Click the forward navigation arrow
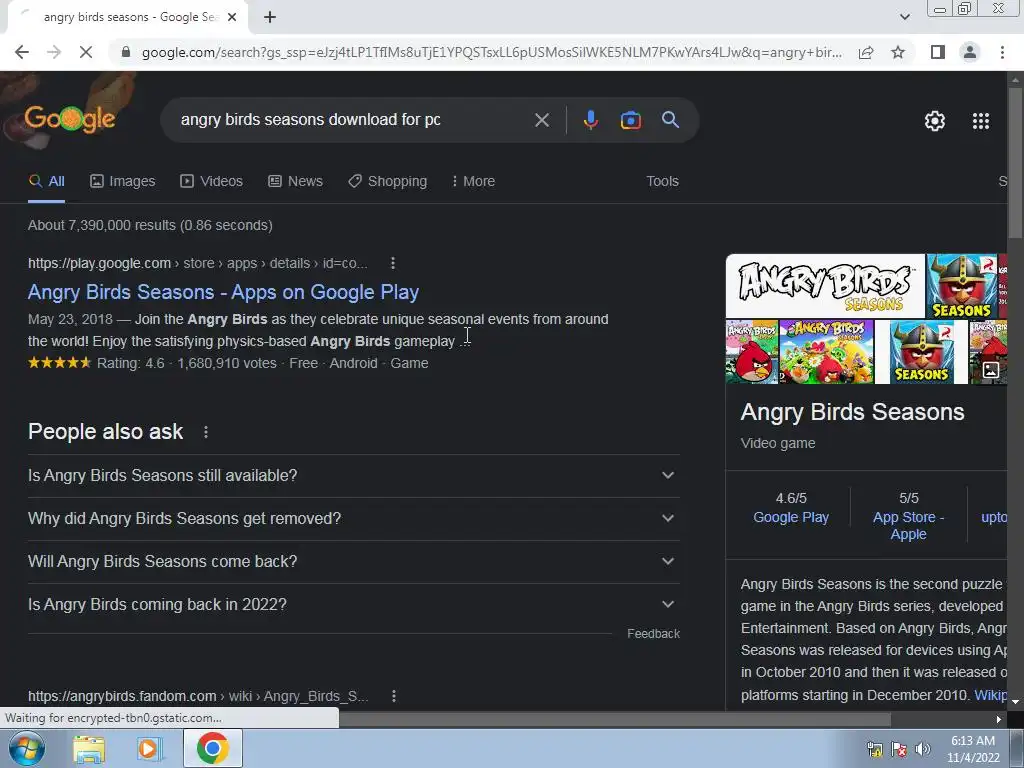1024x768 pixels. point(54,52)
